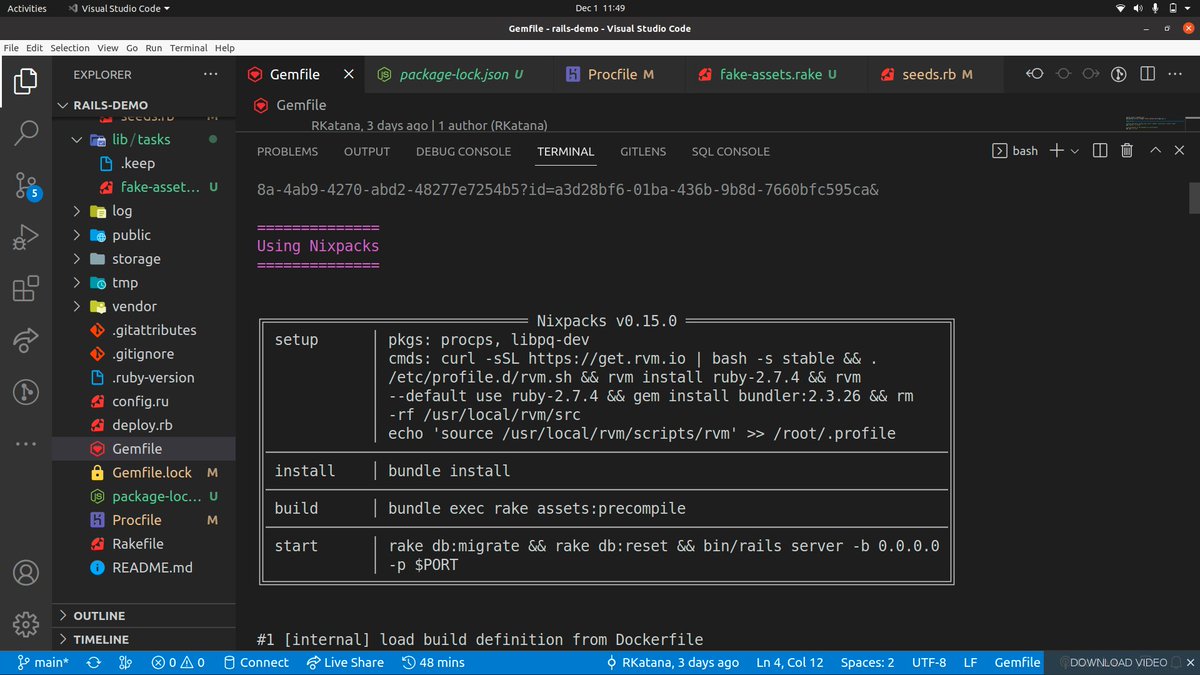Switch to Procfile editor tab

pyautogui.click(x=620, y=74)
